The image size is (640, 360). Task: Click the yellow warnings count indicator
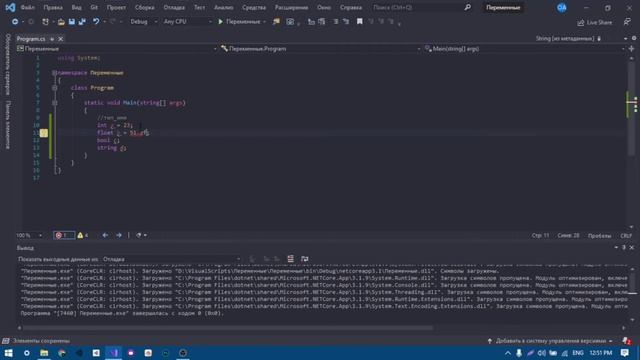[x=83, y=235]
